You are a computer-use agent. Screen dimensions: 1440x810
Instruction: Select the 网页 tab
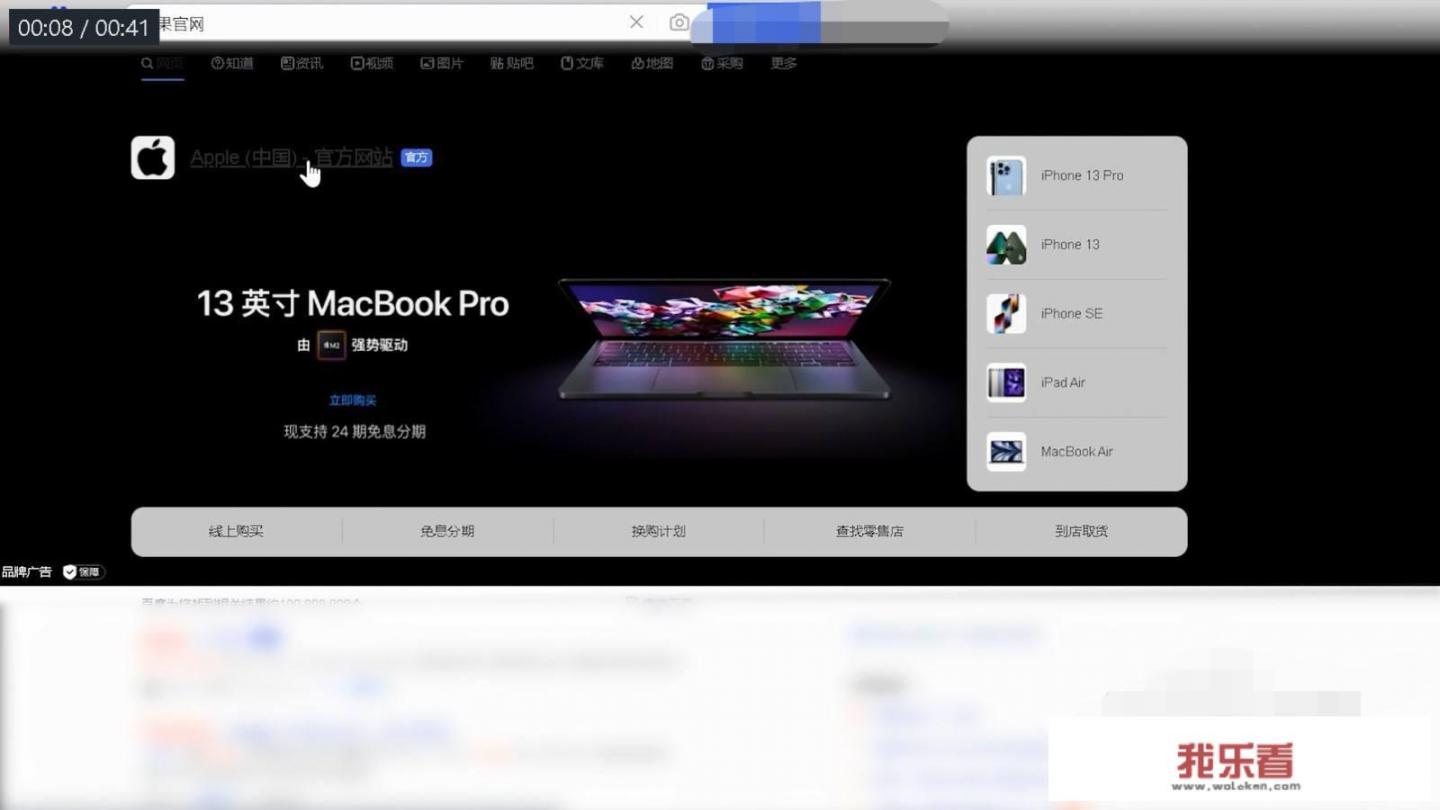(x=162, y=63)
